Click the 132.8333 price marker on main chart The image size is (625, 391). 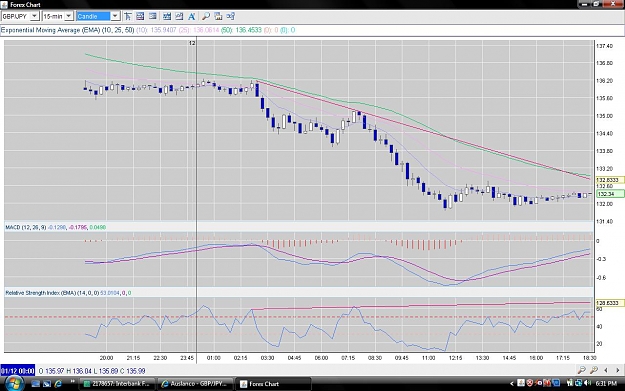[609, 180]
